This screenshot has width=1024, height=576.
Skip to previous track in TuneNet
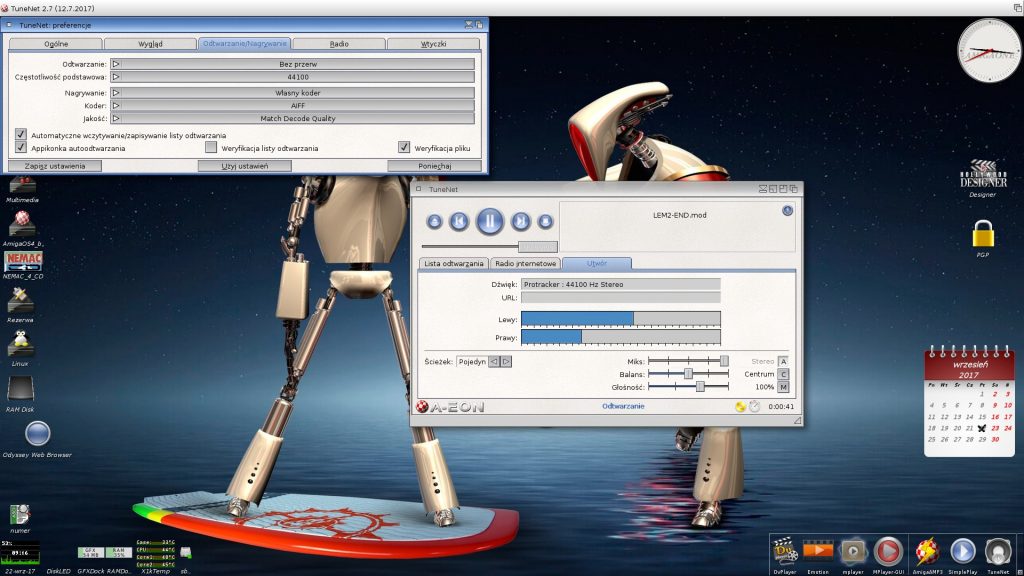click(x=458, y=222)
